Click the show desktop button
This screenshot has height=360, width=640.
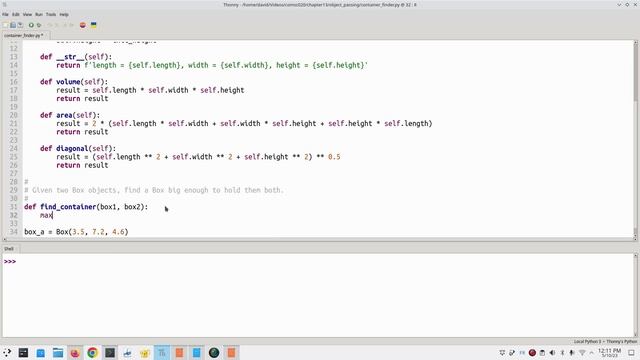point(631,353)
